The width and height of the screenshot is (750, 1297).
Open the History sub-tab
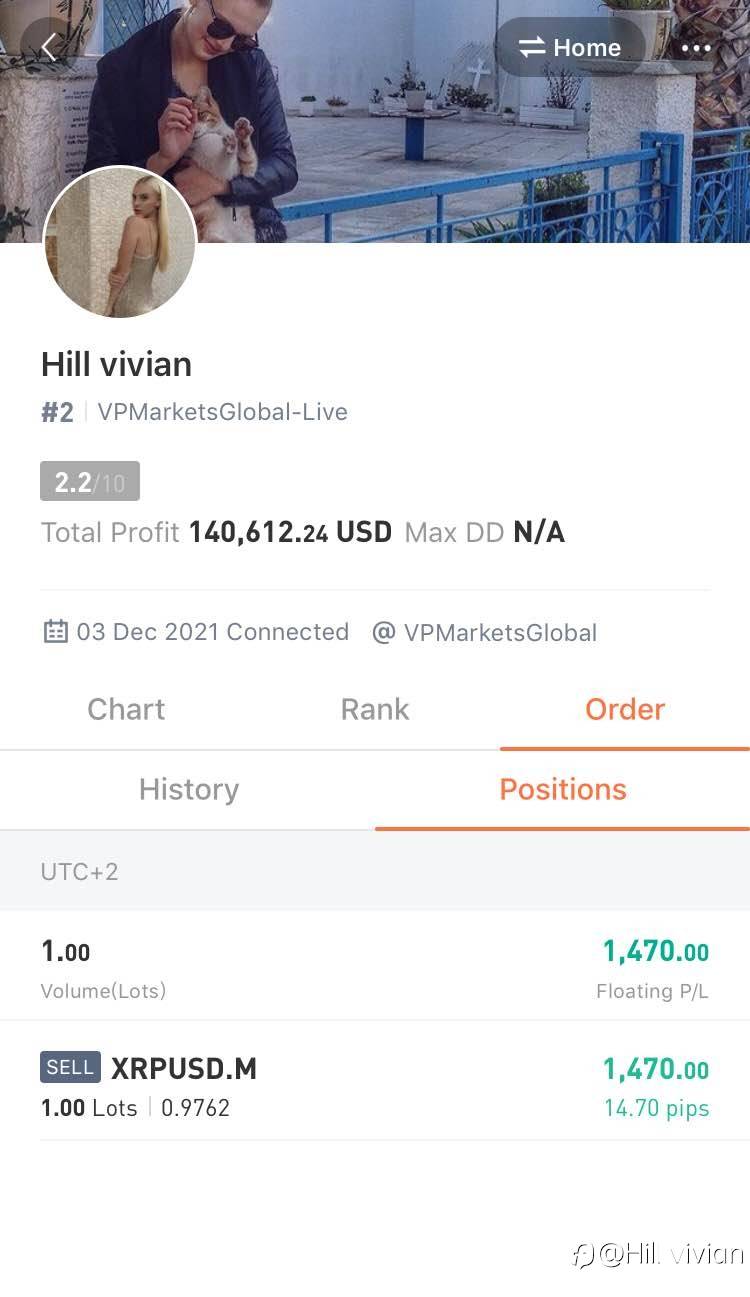tap(188, 789)
